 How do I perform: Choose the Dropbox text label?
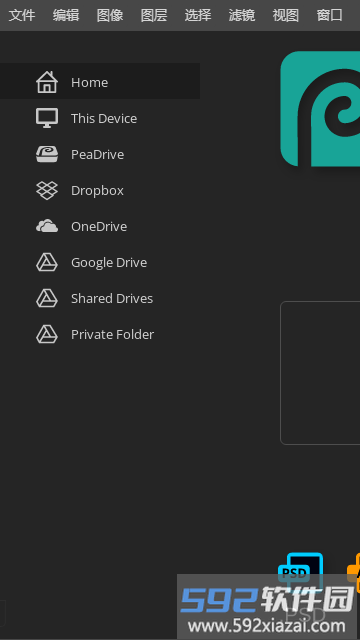[x=97, y=191]
